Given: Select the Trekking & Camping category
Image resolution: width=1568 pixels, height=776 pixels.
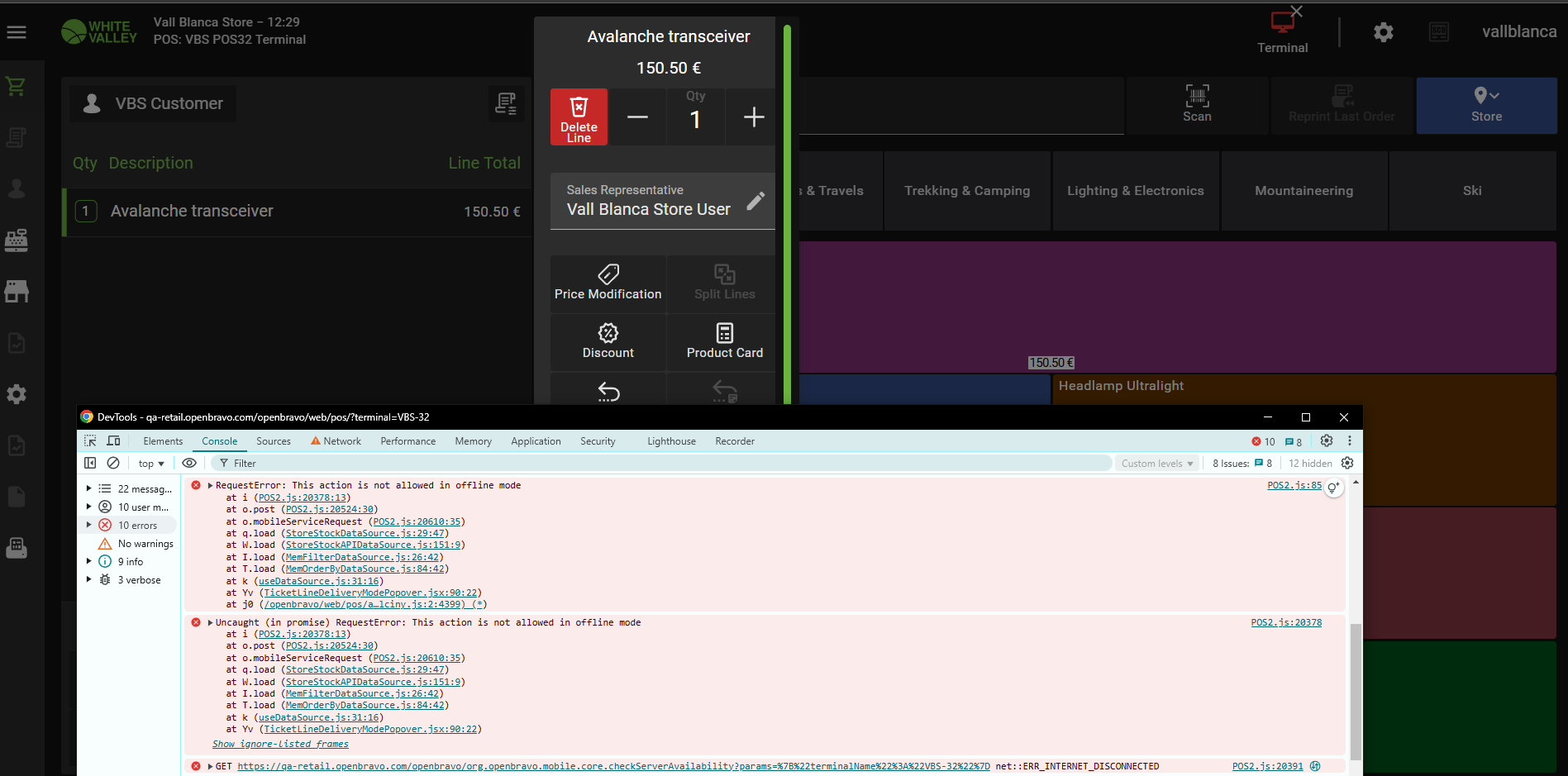Looking at the screenshot, I should tap(967, 191).
